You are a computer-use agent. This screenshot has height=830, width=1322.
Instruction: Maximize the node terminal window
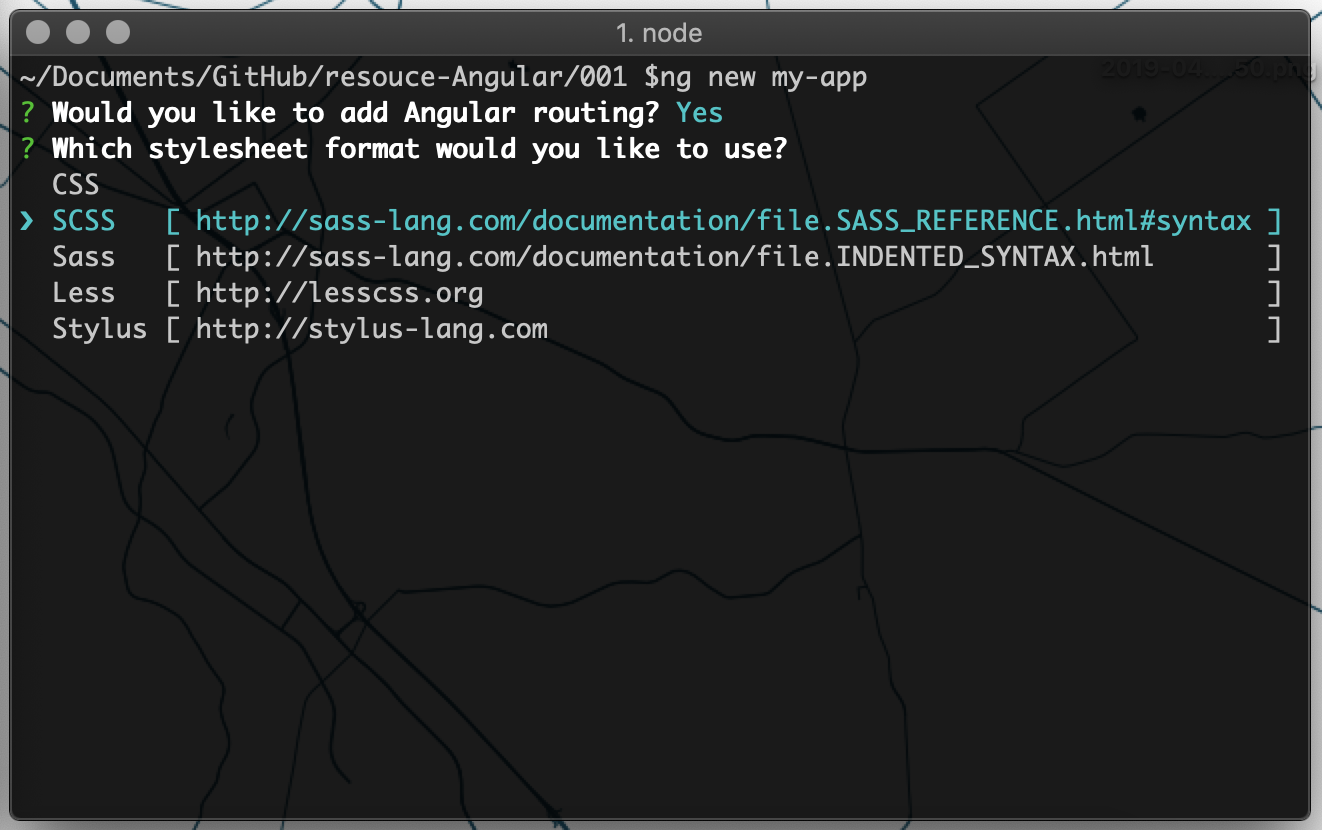tap(118, 32)
